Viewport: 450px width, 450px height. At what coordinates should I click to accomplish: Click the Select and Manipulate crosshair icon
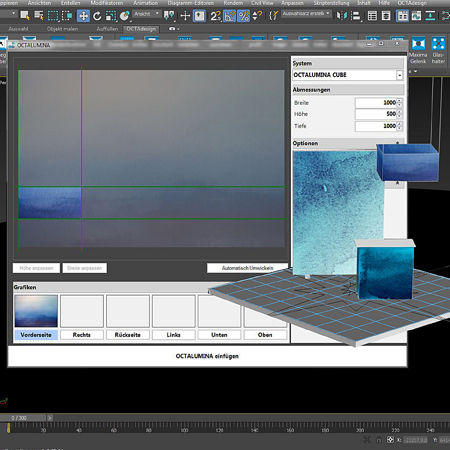click(185, 16)
